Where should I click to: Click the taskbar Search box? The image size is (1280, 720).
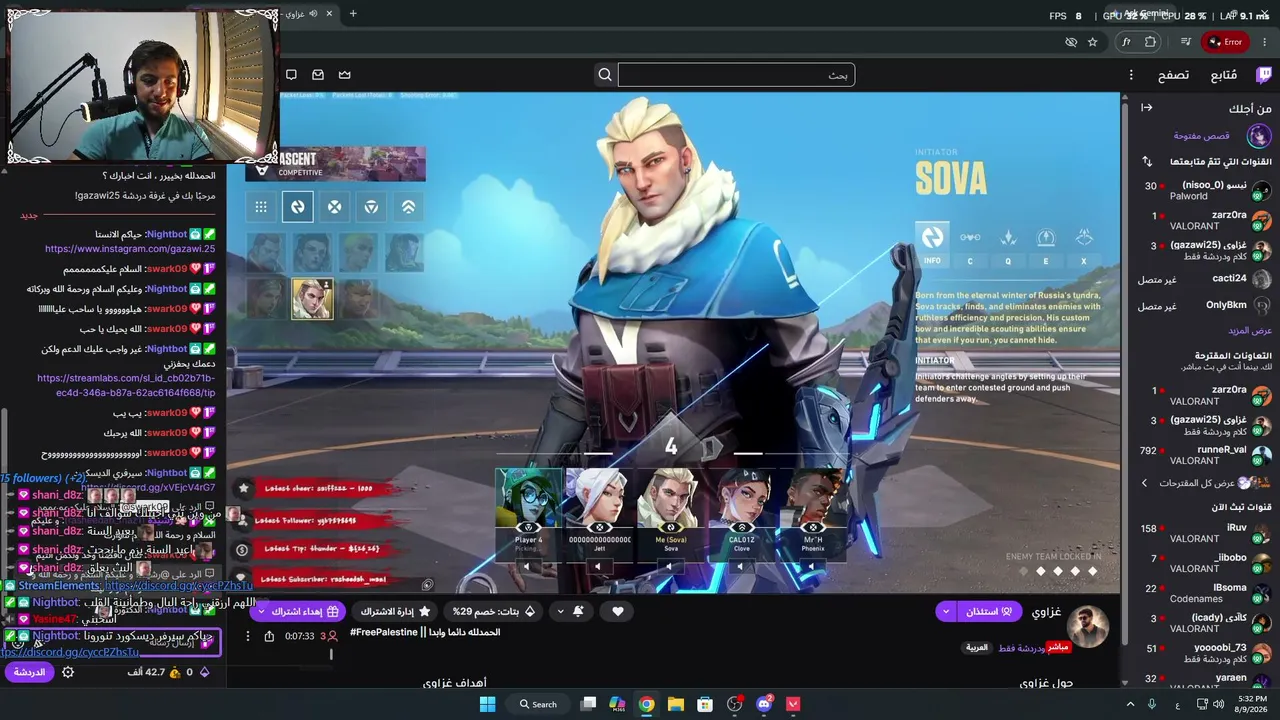539,704
